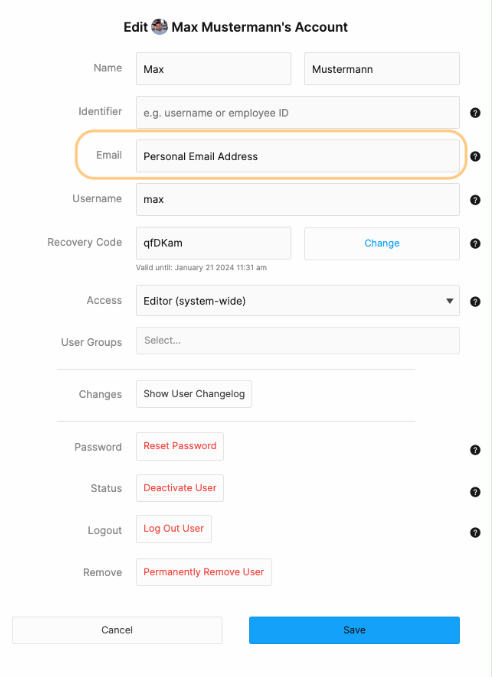Focus the Personal Email Address field
Viewport: 492px width, 677px height.
click(x=298, y=156)
